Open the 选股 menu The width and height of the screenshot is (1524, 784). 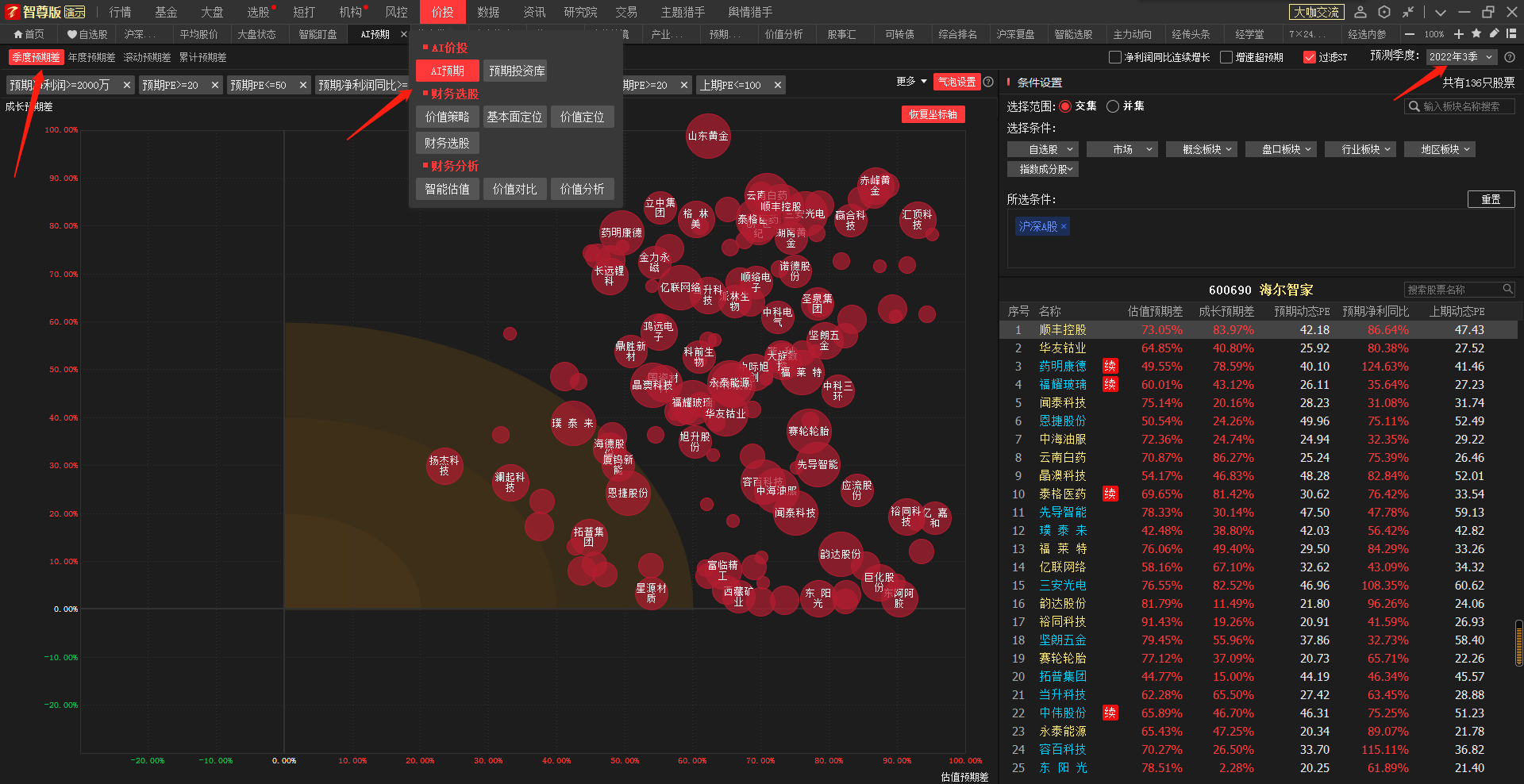point(259,12)
